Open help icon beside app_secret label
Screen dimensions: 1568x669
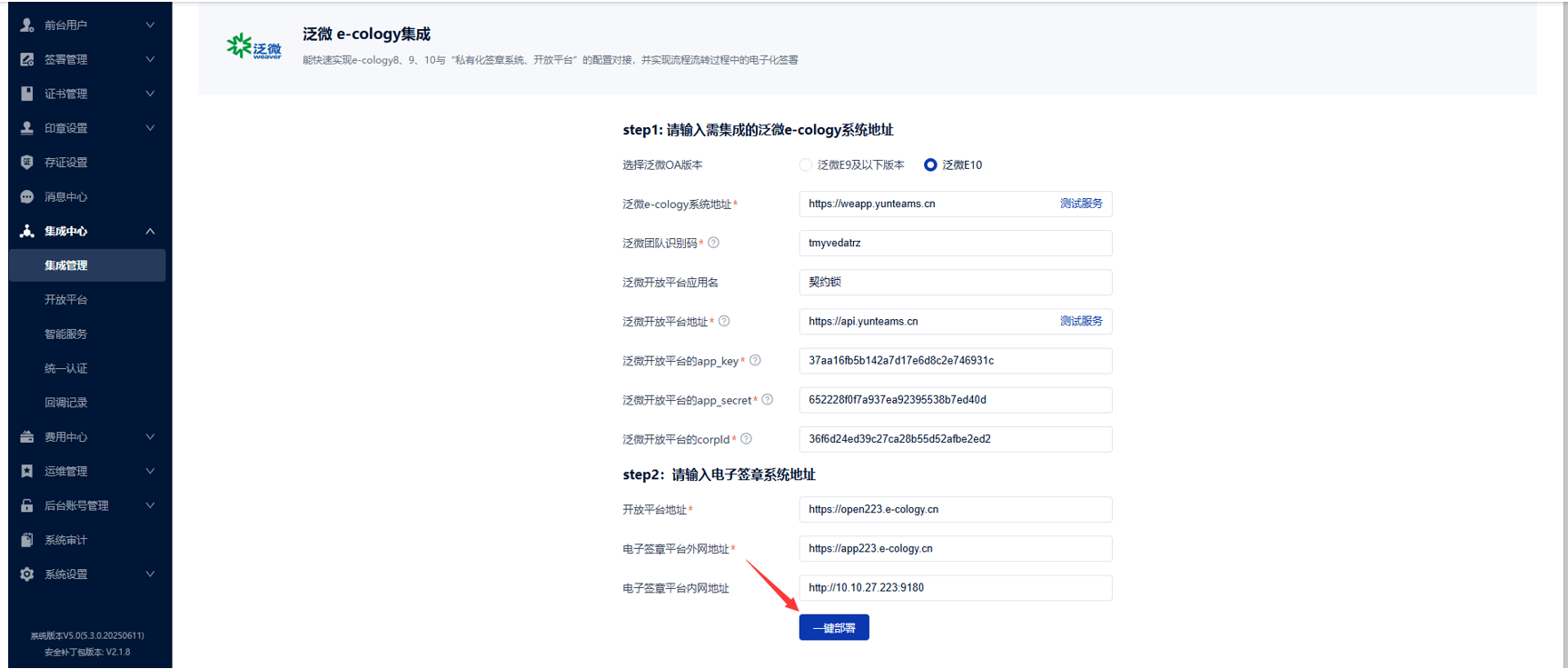click(x=768, y=400)
